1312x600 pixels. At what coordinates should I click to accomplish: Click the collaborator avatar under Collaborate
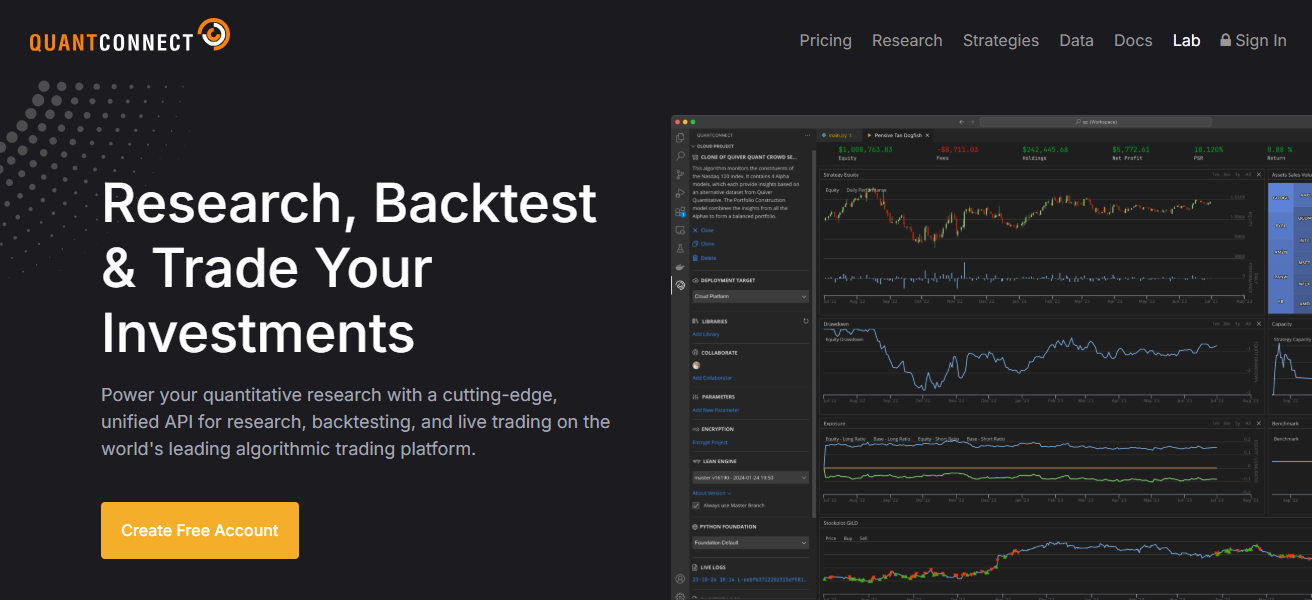pos(696,366)
